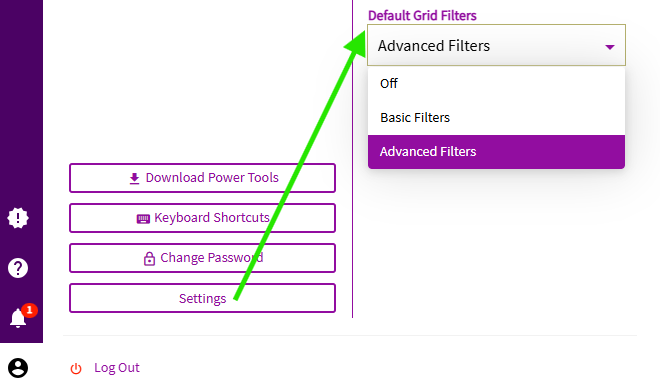Click the Advanced Filters combo box field
The image size is (660, 389).
coord(496,45)
